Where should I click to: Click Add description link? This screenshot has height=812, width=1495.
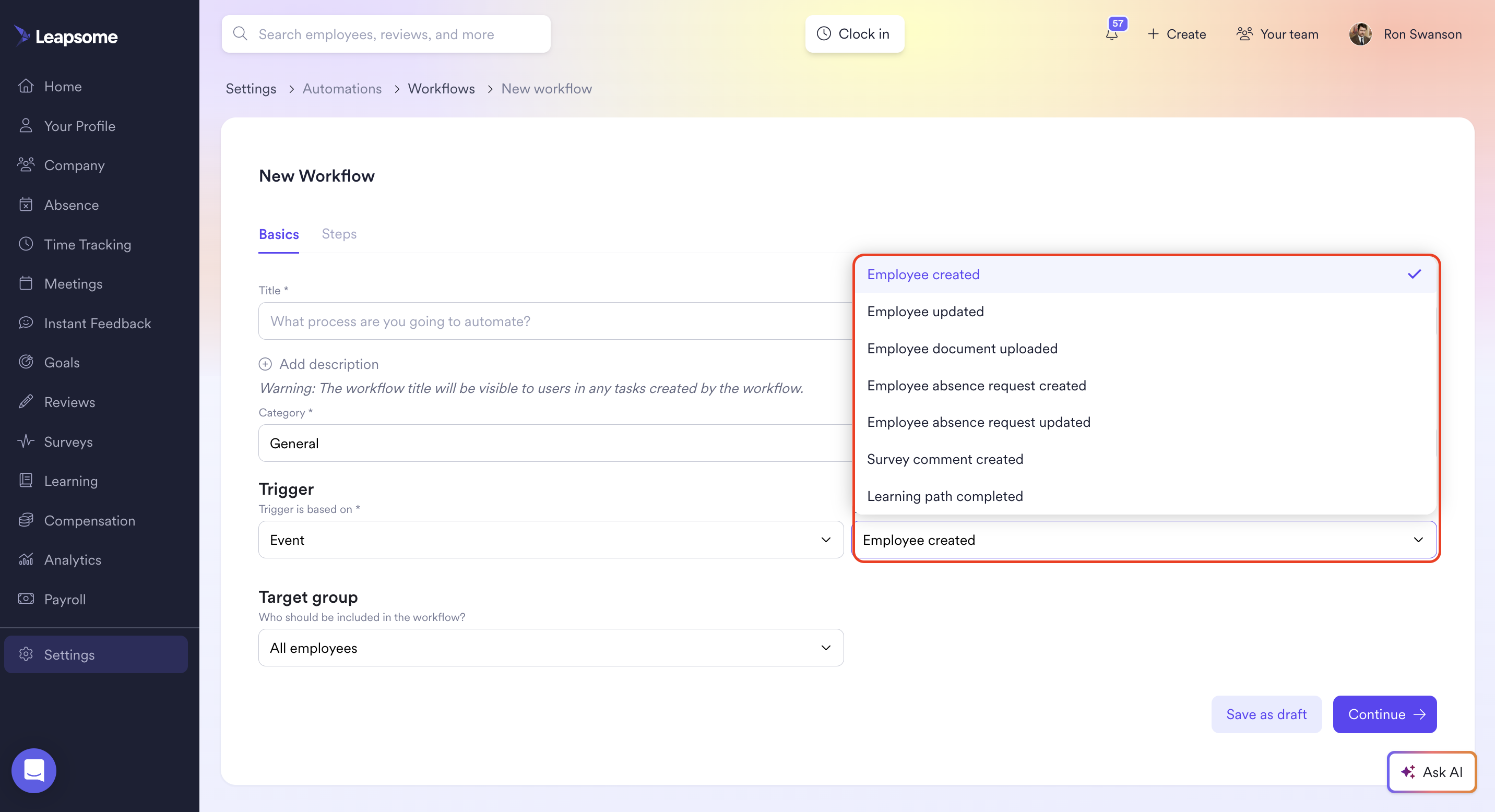click(x=328, y=364)
